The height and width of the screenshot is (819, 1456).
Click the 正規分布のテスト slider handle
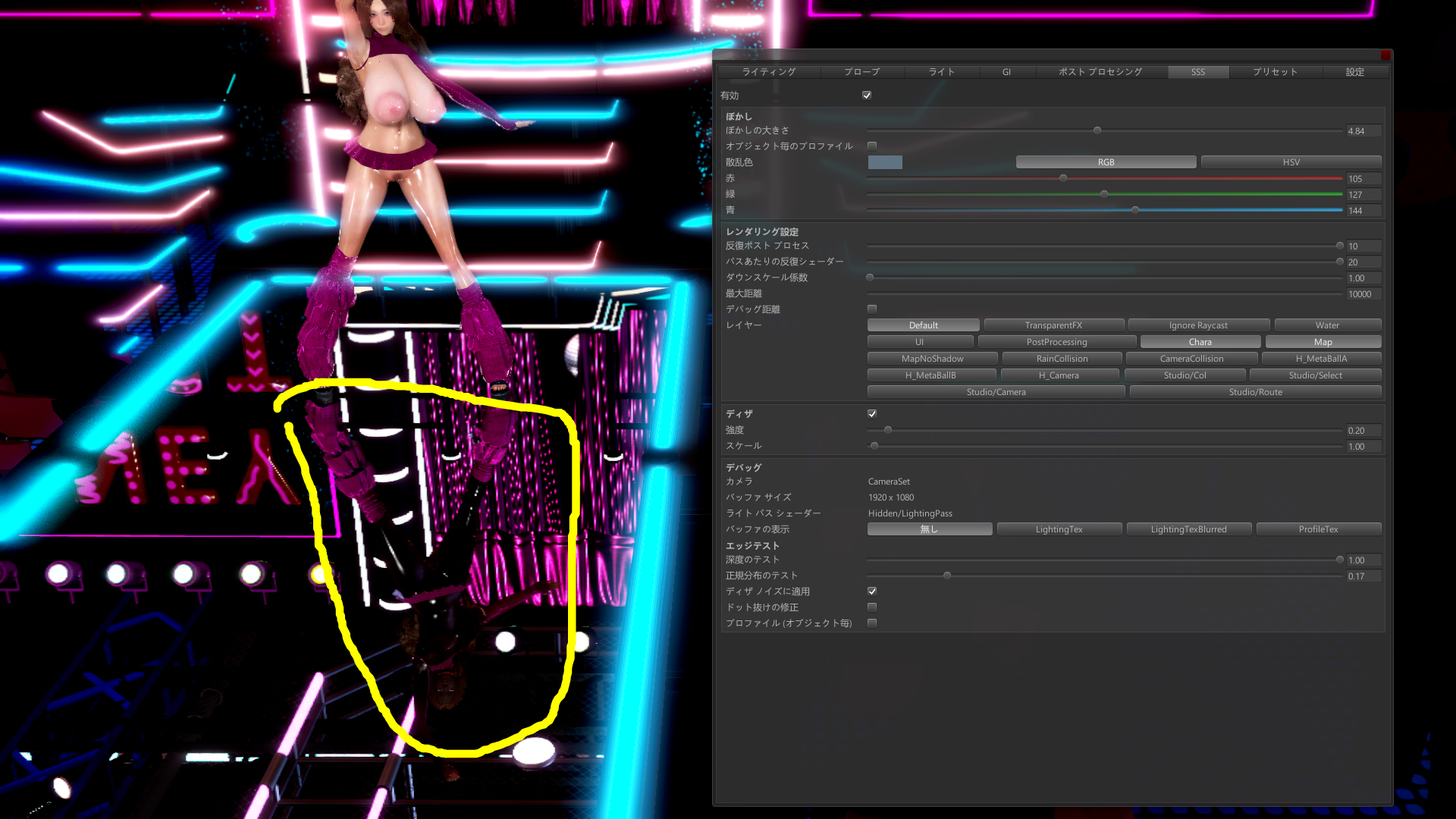947,576
